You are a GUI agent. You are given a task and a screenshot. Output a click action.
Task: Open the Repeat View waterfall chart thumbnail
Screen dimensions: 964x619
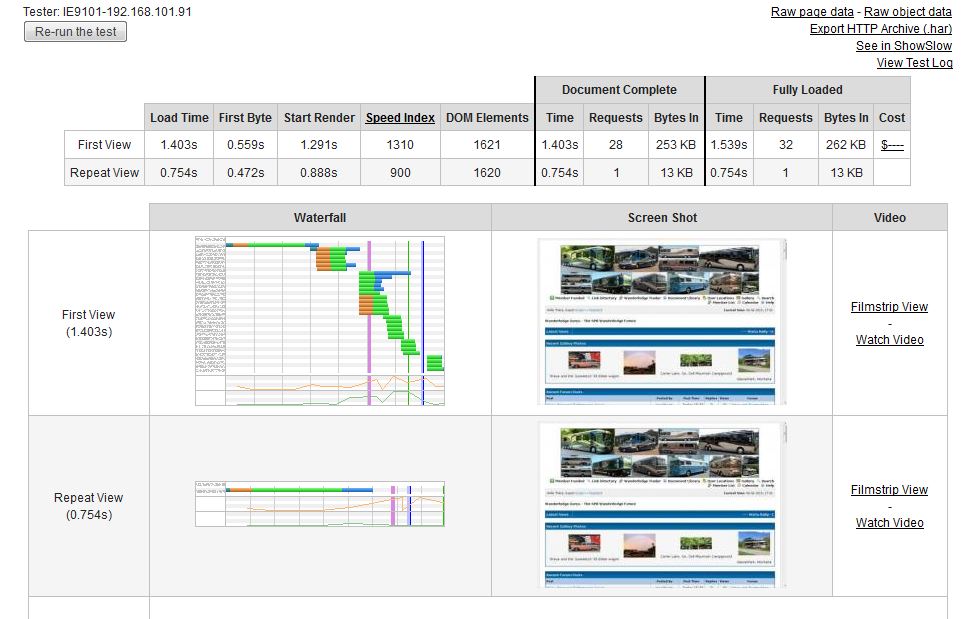[320, 504]
